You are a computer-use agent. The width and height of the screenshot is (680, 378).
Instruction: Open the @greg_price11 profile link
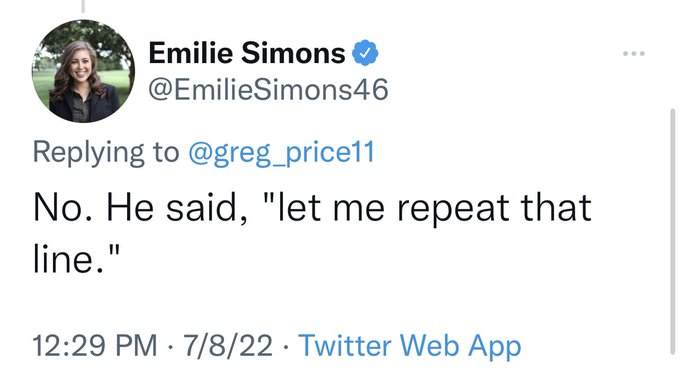click(281, 153)
